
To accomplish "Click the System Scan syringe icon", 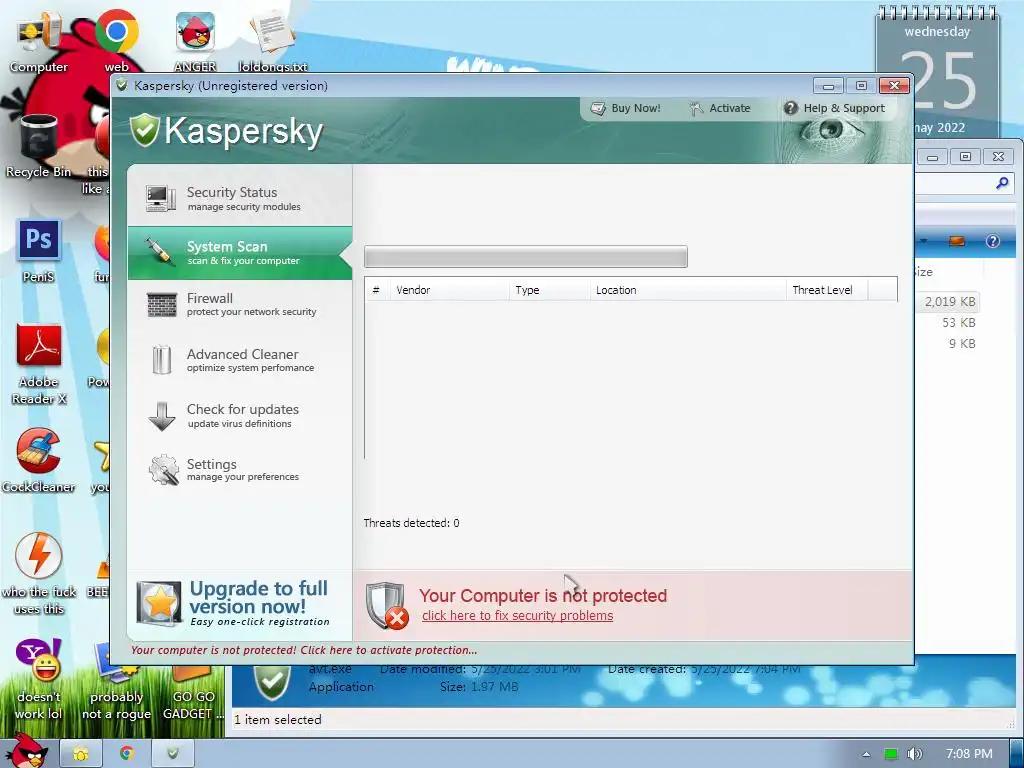I will click(x=159, y=252).
